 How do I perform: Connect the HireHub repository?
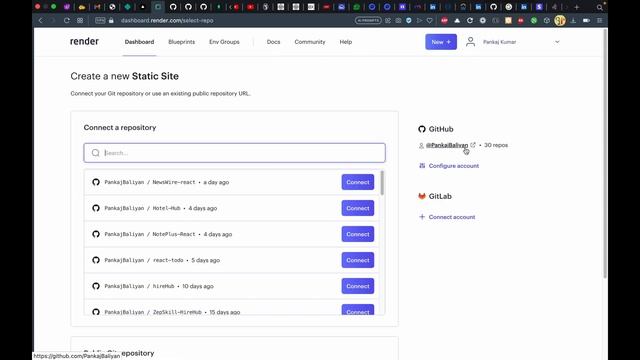pyautogui.click(x=358, y=286)
